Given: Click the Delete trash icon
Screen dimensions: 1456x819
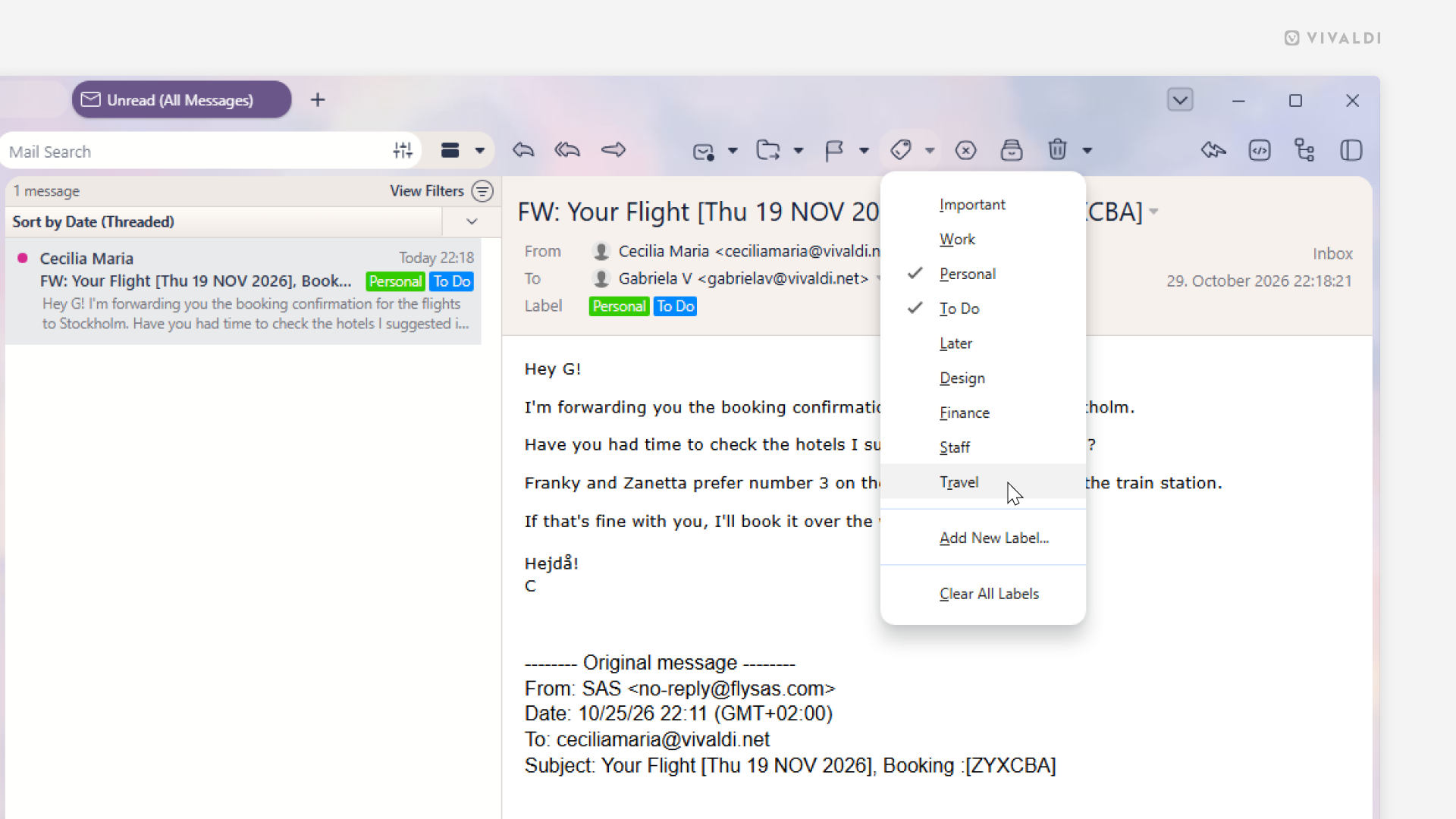Looking at the screenshot, I should point(1058,149).
